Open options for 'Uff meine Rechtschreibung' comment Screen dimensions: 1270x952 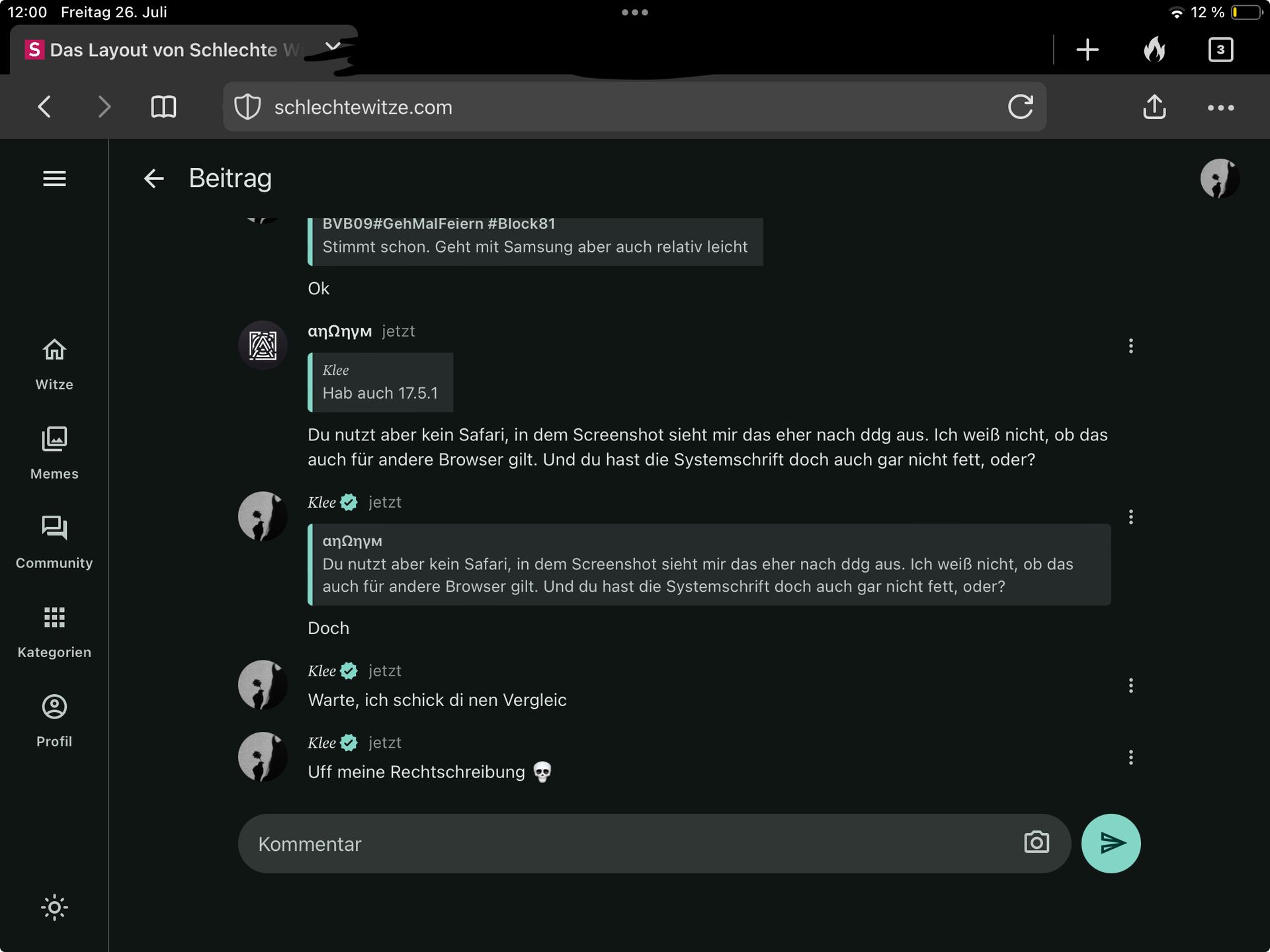[1130, 757]
